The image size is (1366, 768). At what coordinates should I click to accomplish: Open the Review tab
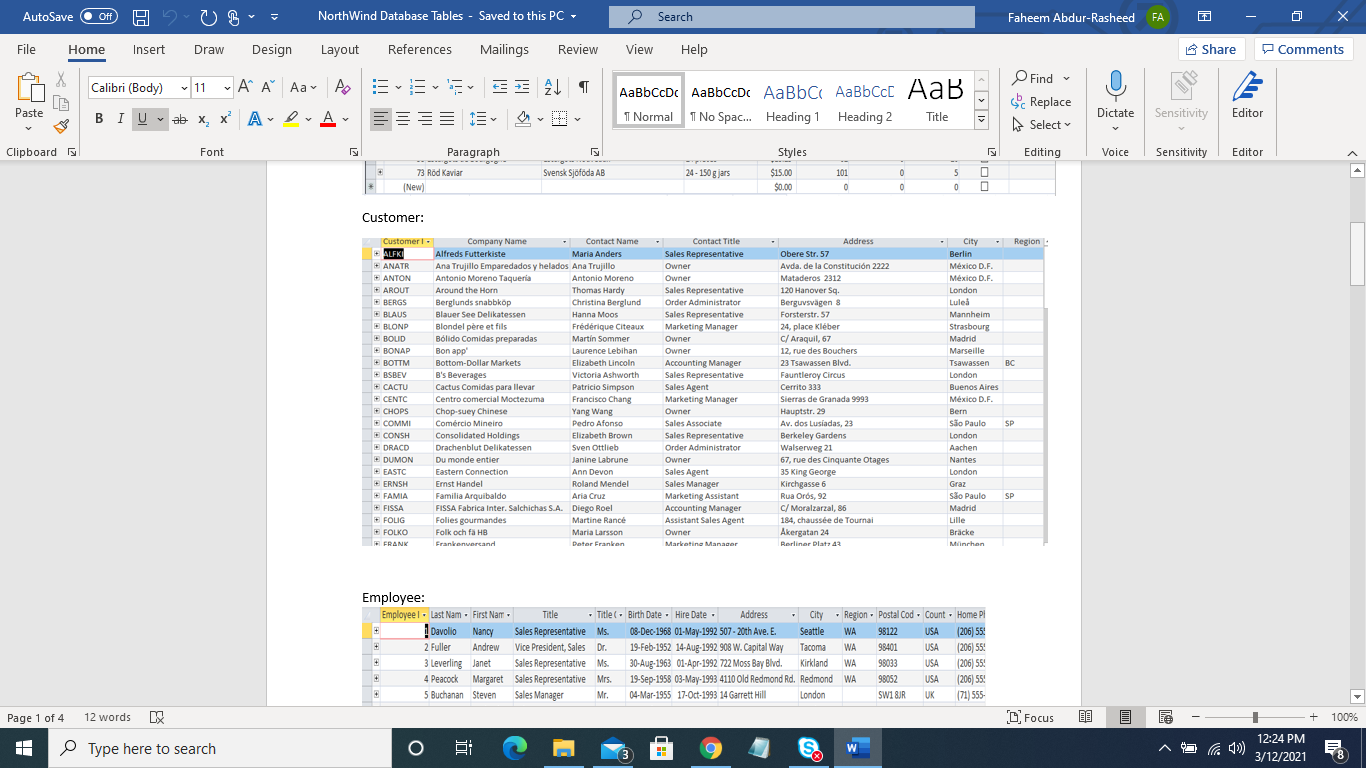click(578, 49)
